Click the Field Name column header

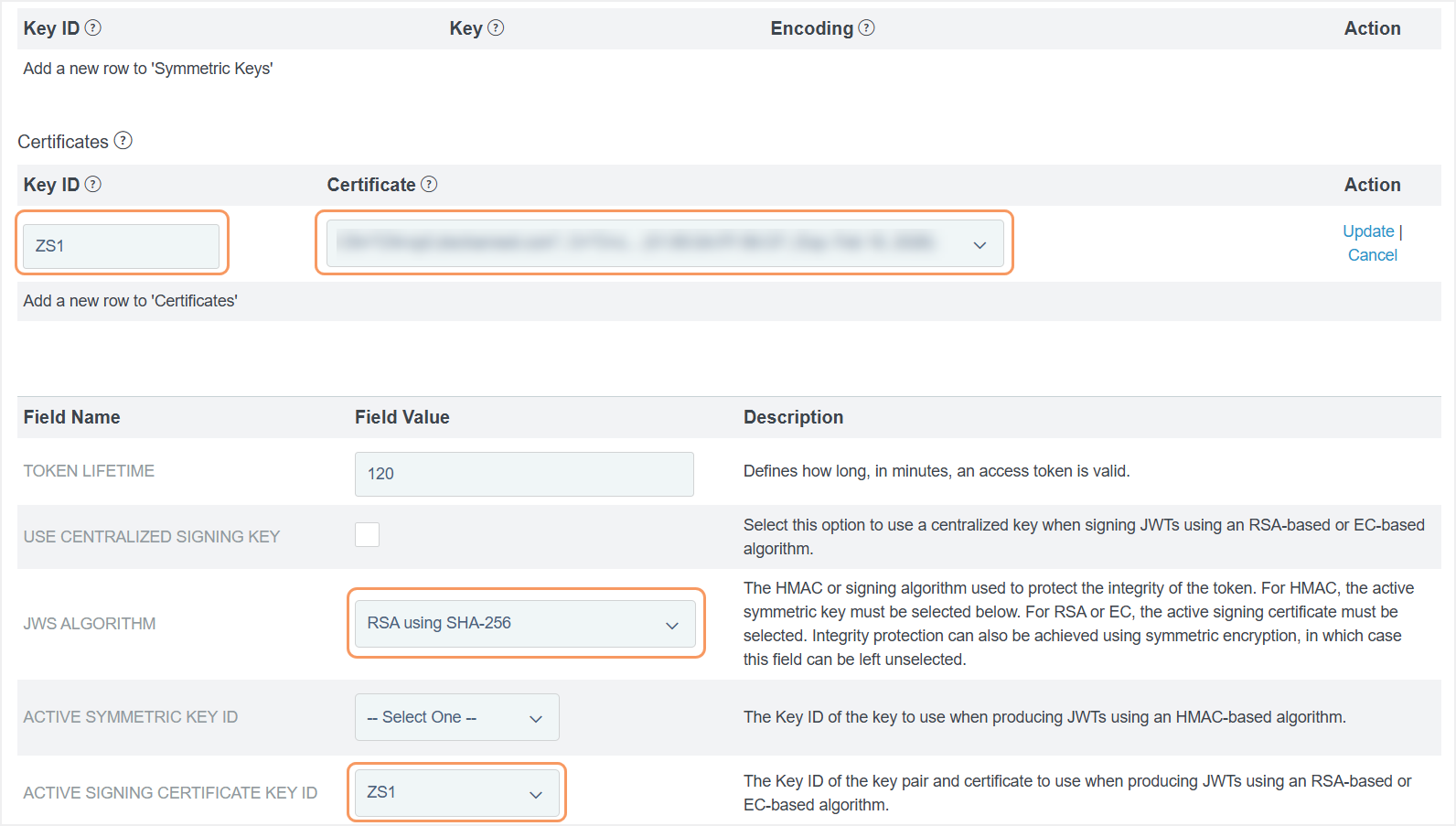(x=72, y=417)
